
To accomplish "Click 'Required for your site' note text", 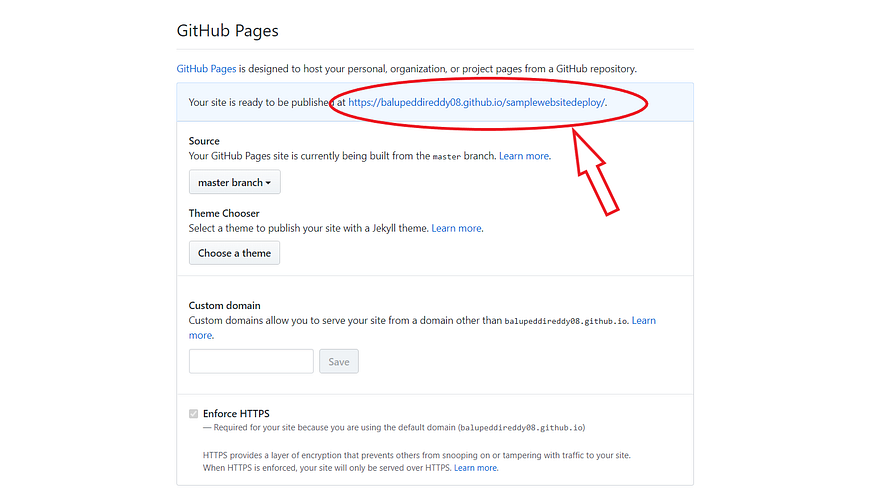I will (x=393, y=428).
